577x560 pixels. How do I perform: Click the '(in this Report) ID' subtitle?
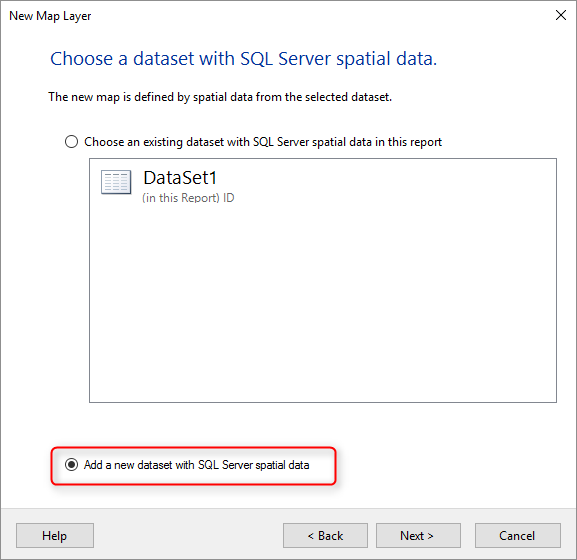[x=188, y=198]
